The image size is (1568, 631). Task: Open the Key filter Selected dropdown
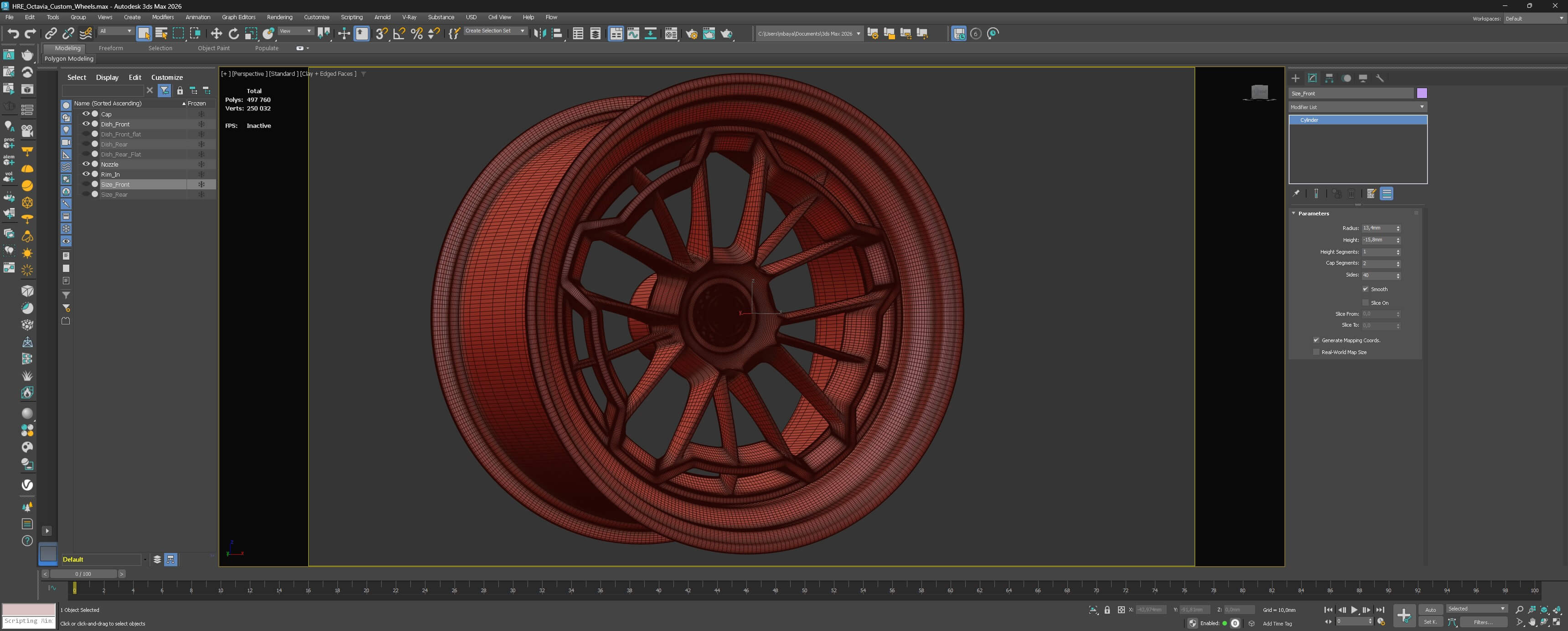(x=1477, y=609)
